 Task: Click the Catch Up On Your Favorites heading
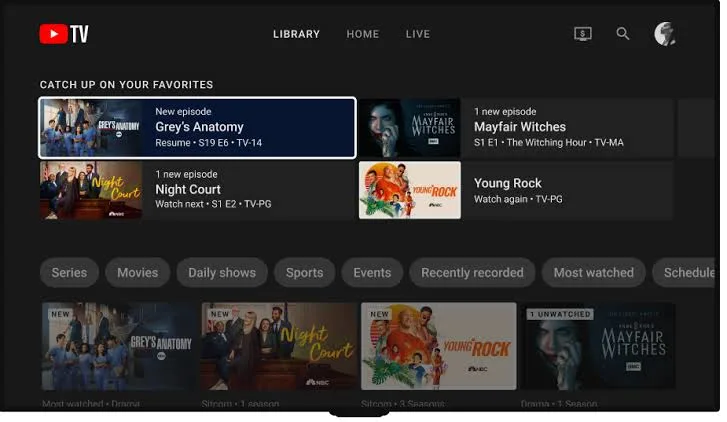pos(127,85)
